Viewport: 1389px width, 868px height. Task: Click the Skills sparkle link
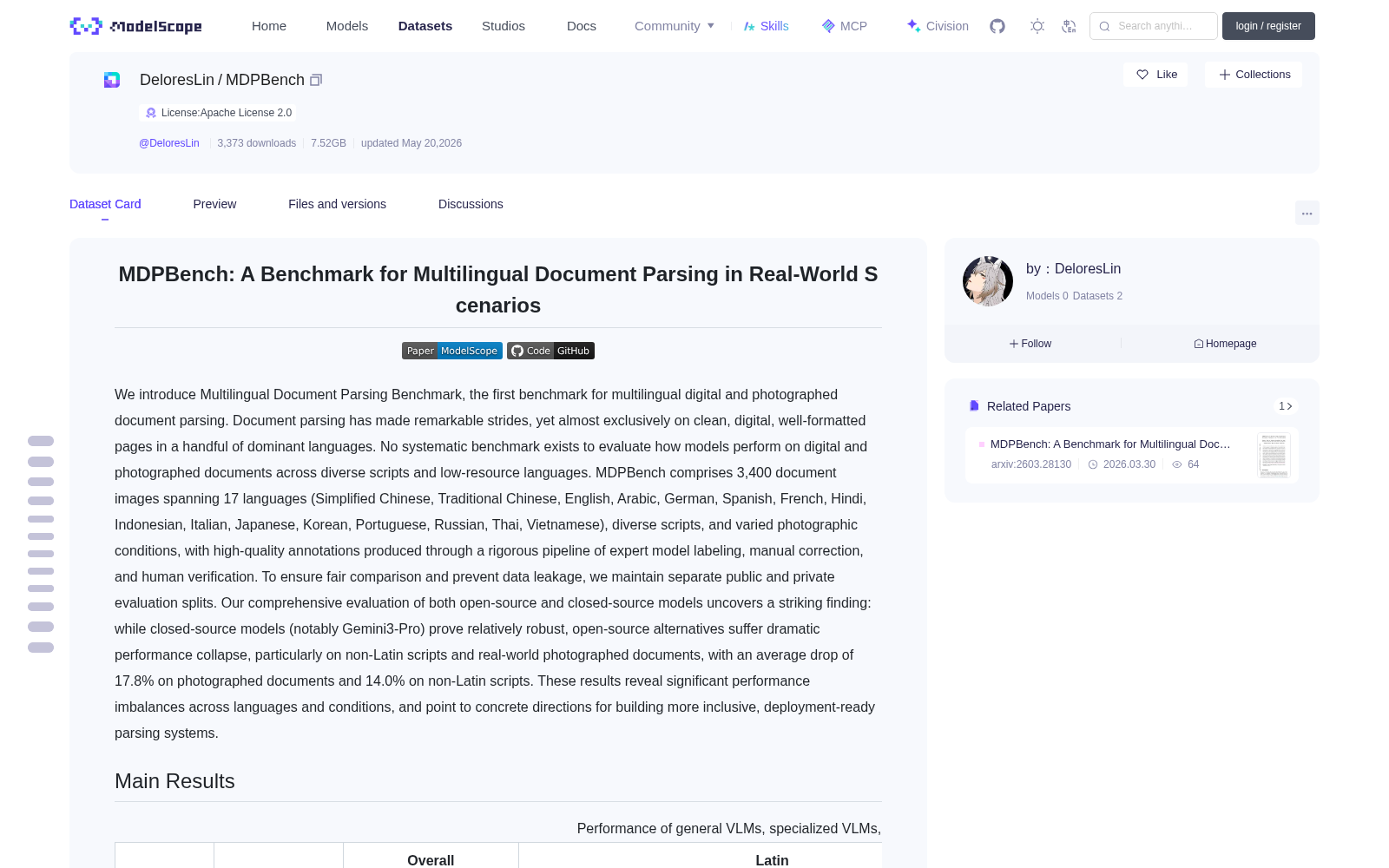click(766, 26)
